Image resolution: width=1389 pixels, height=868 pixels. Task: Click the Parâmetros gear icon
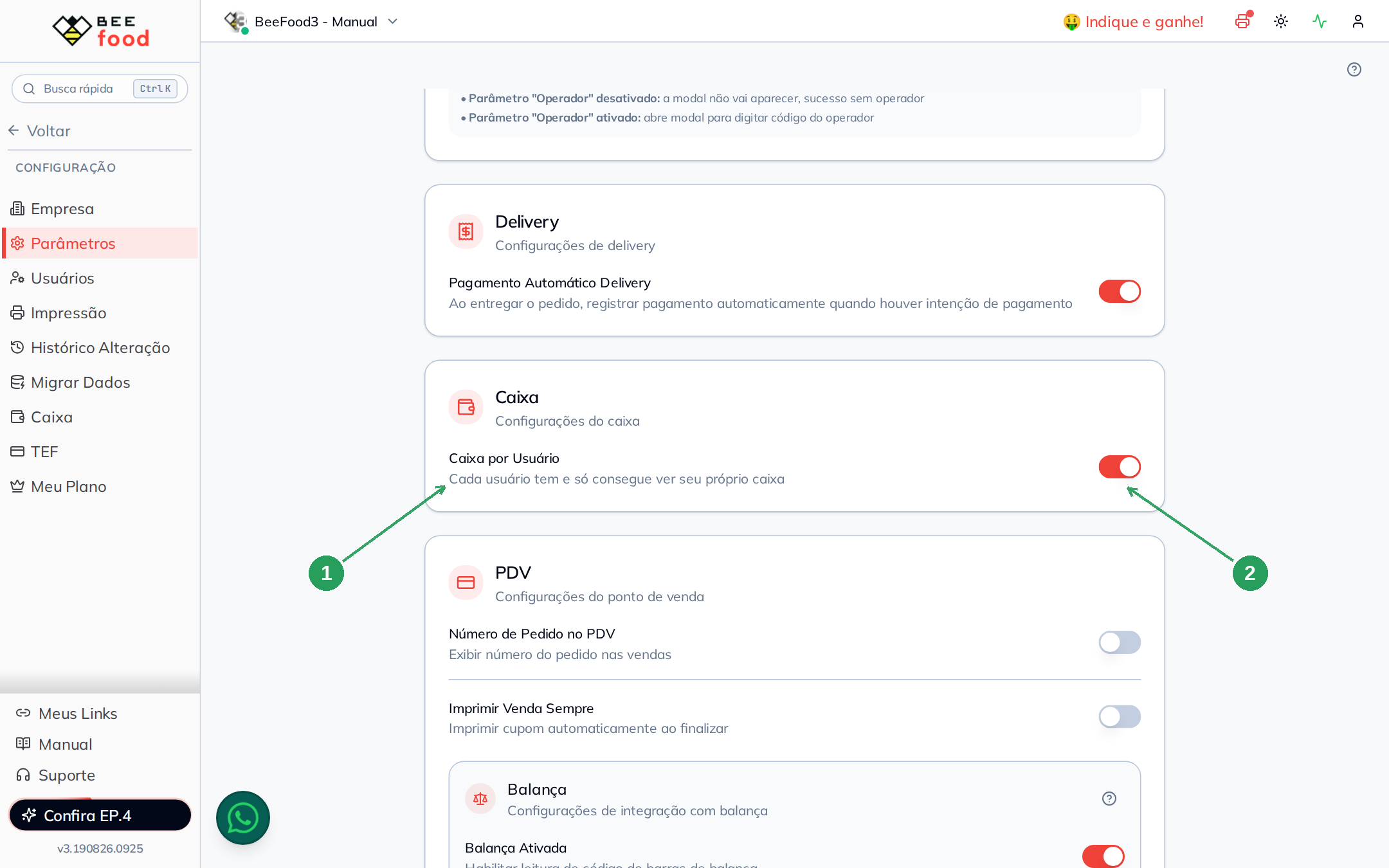coord(17,243)
